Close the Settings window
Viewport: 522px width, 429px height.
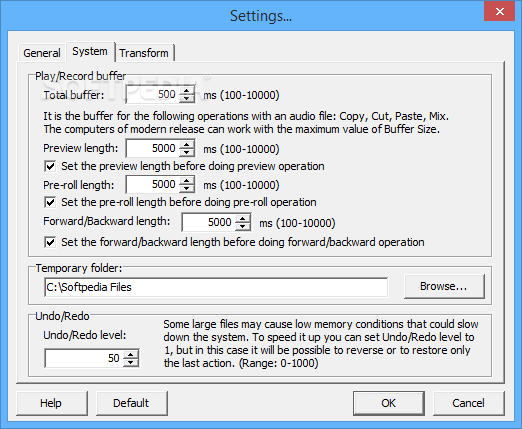coord(500,11)
